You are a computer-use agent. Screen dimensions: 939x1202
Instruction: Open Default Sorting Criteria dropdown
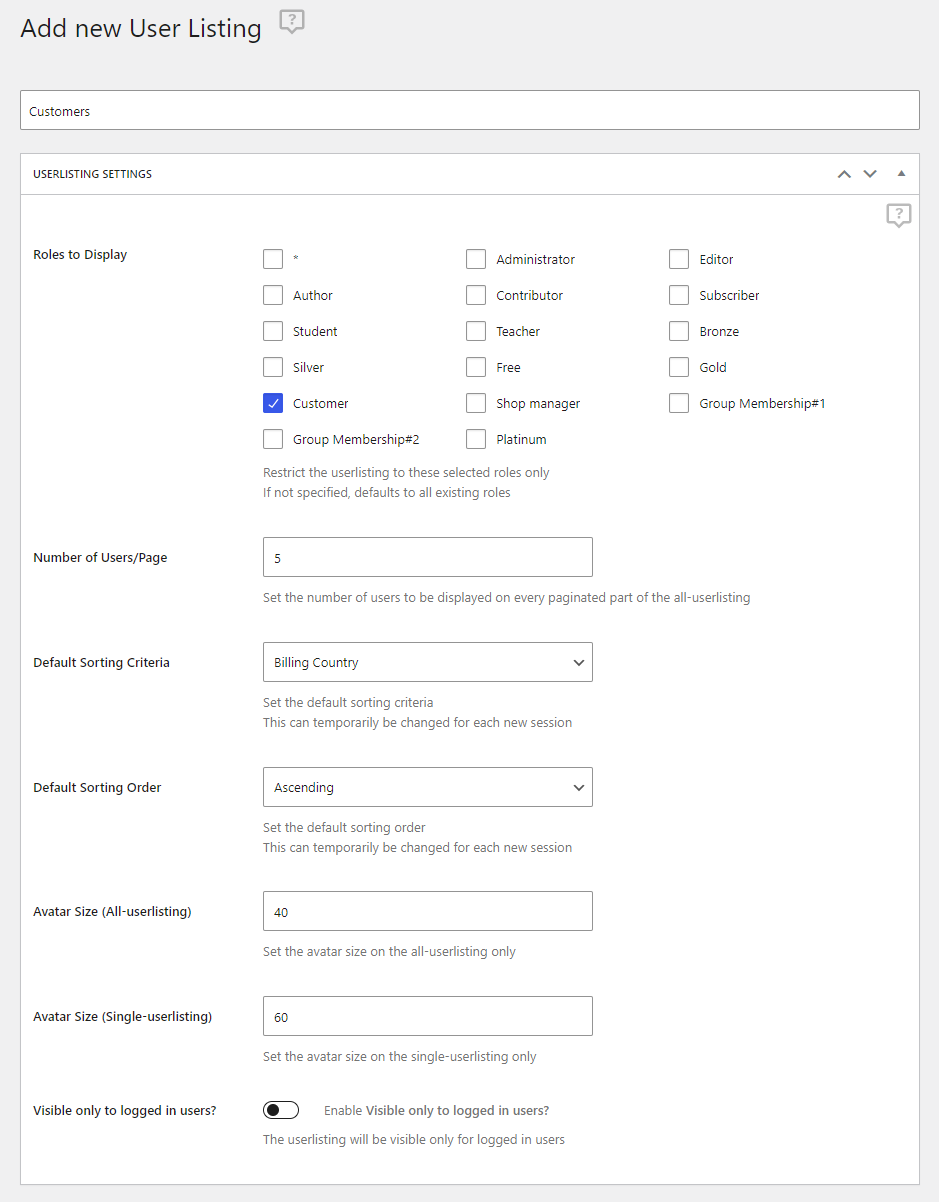(x=428, y=662)
